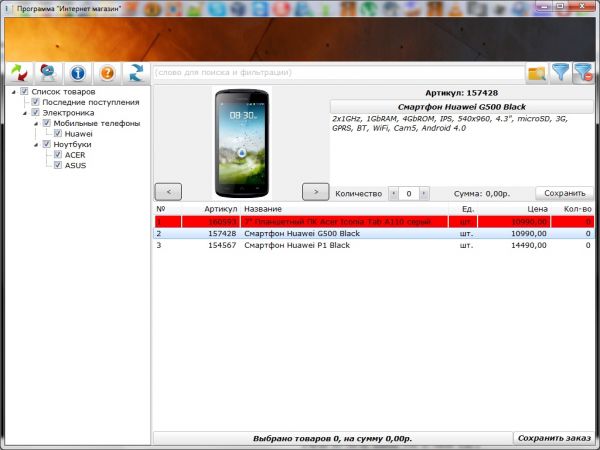Image resolution: width=600 pixels, height=450 pixels.
Task: Collapse the Ноутбуки tree node
Action: pyautogui.click(x=36, y=144)
